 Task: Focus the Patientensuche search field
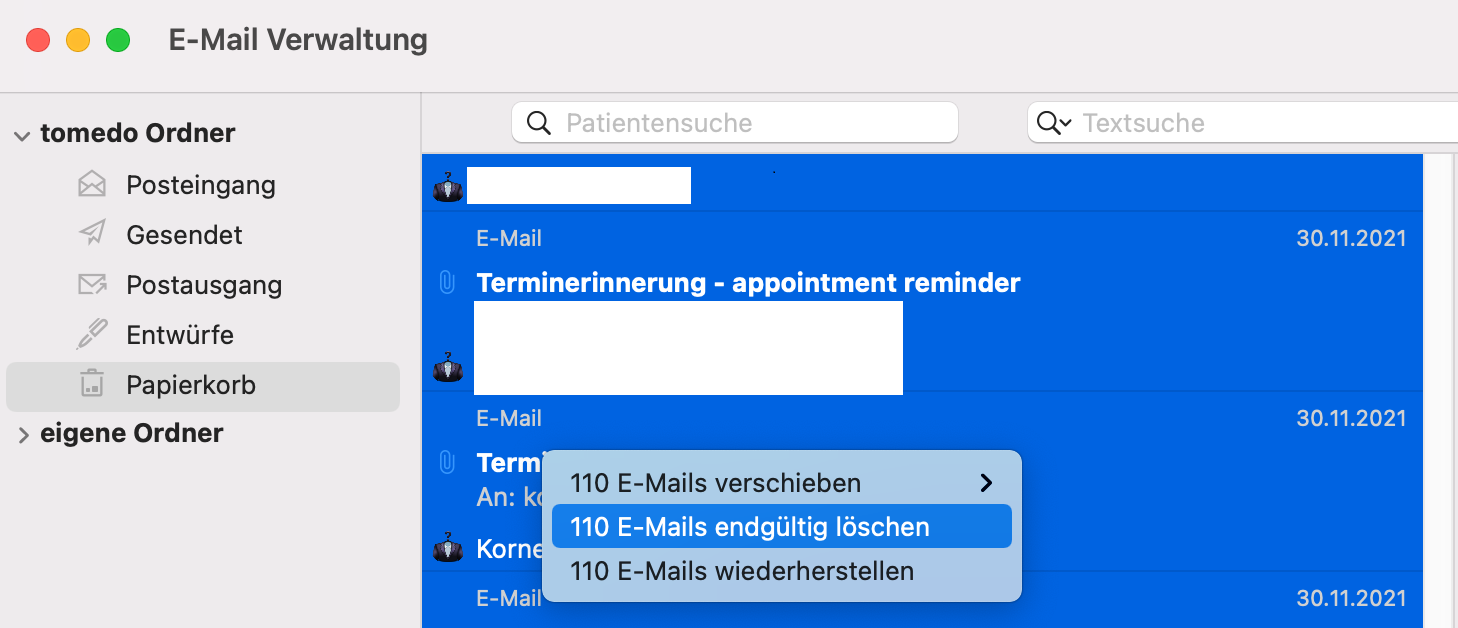click(x=735, y=123)
